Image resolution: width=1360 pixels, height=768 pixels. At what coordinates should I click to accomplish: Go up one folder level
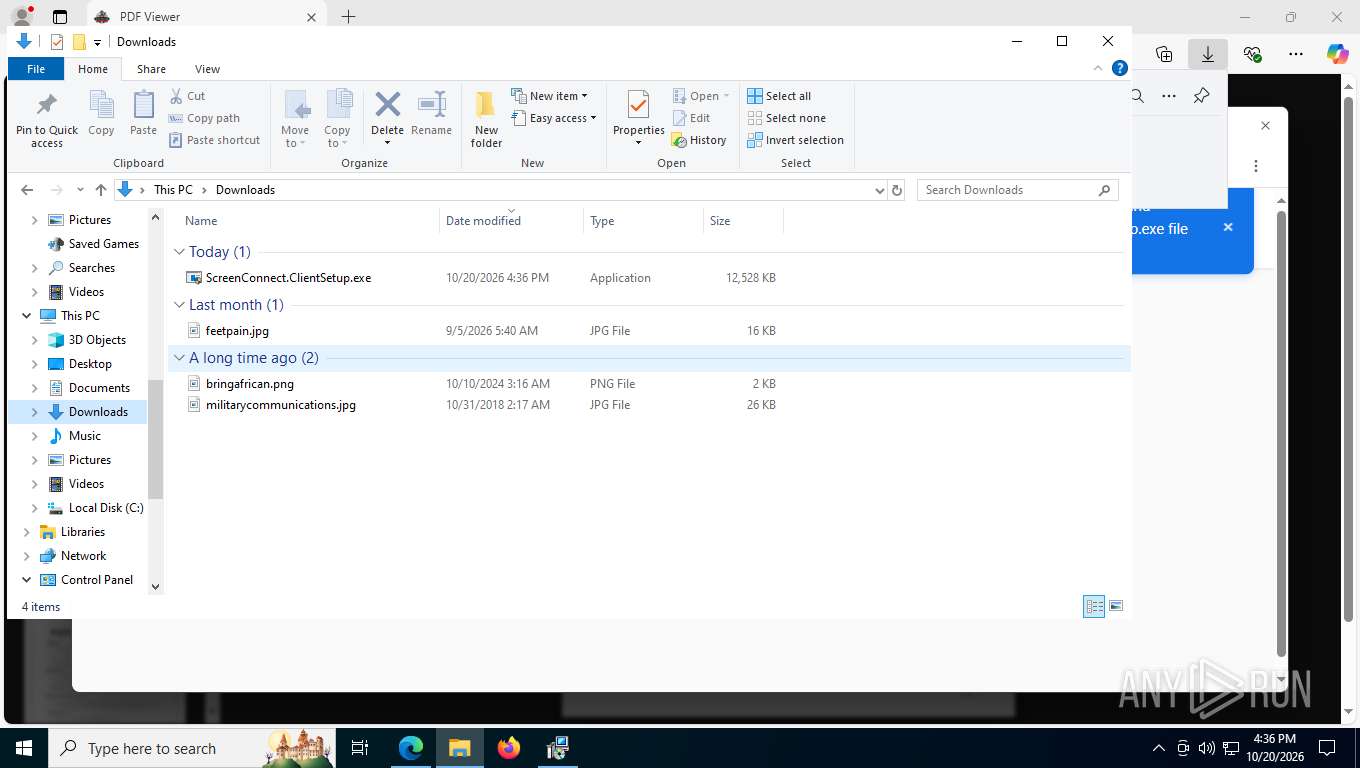(100, 190)
